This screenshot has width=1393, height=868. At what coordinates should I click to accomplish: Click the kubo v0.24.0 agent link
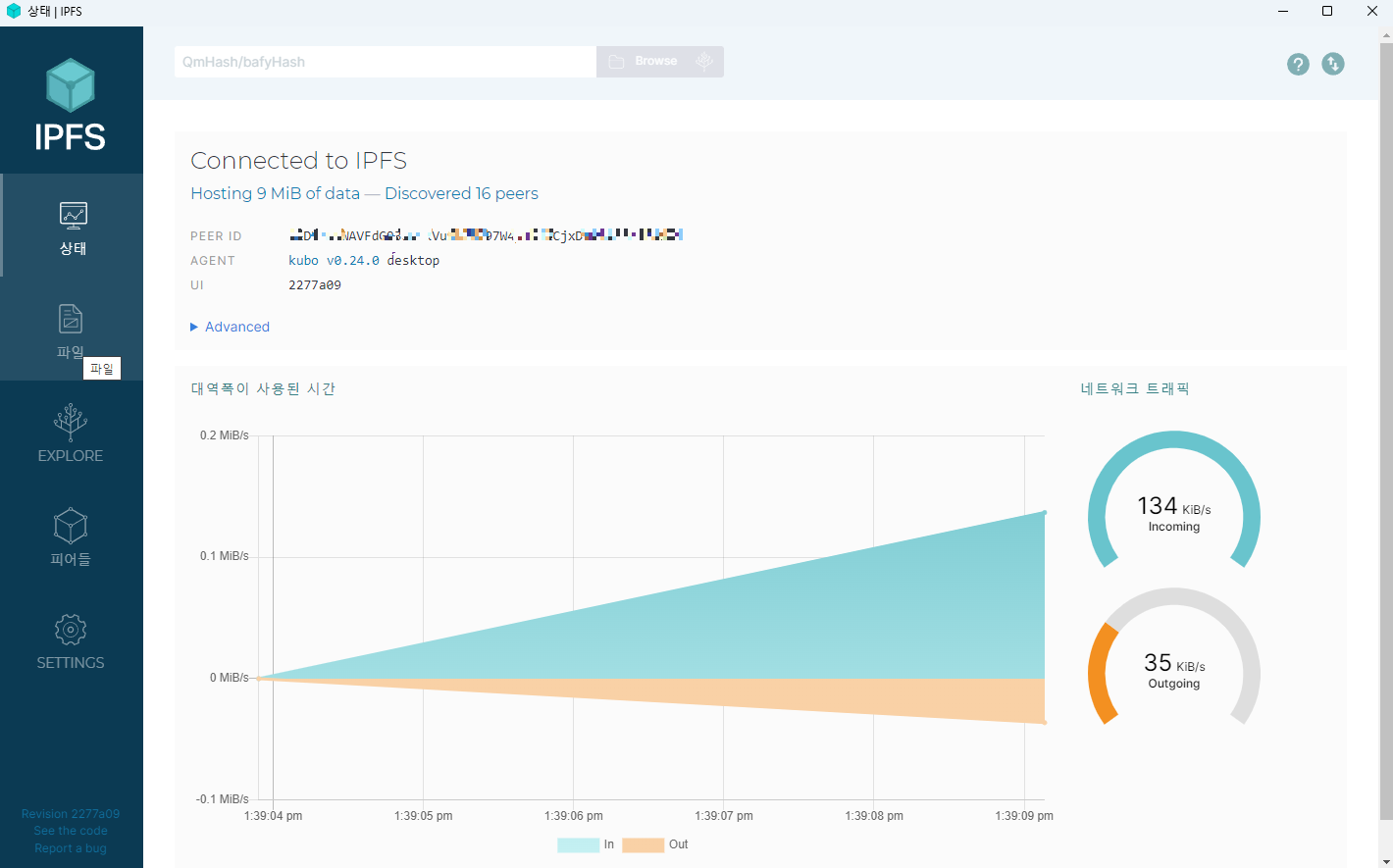click(334, 260)
